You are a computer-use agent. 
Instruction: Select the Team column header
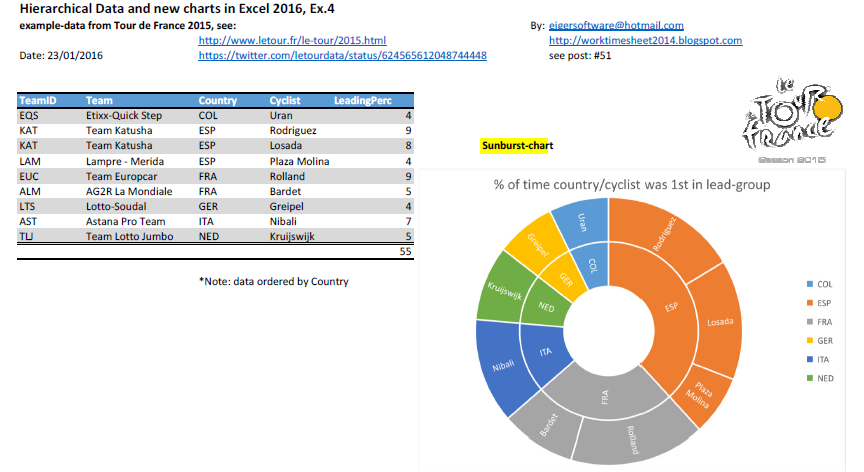99,100
